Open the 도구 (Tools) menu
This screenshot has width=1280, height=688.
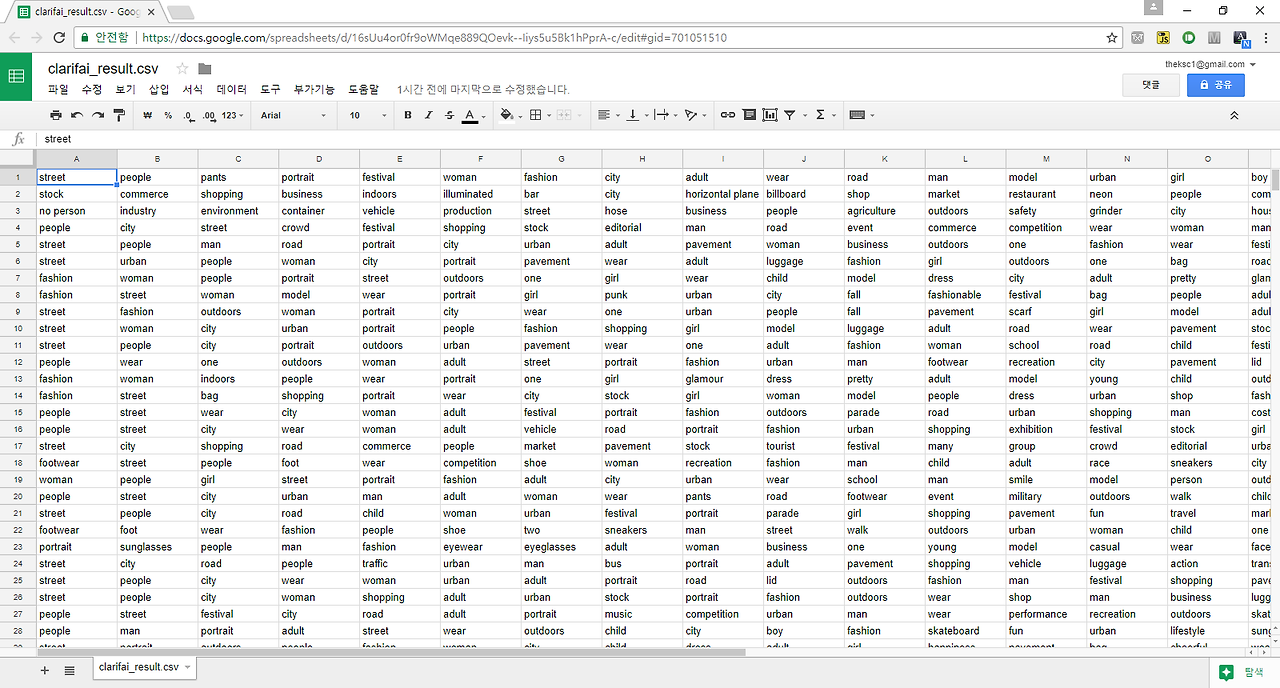click(270, 89)
